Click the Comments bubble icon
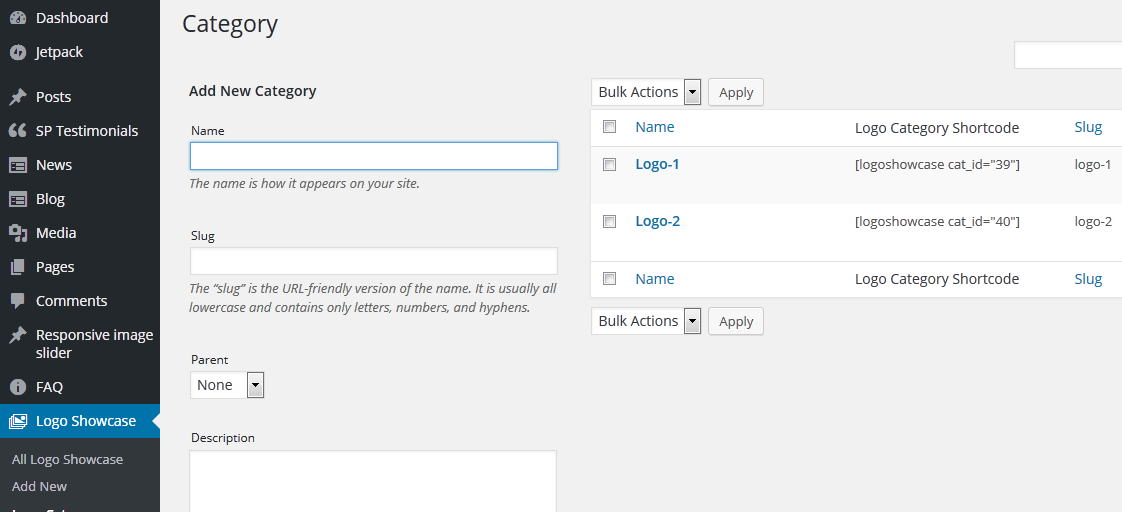This screenshot has width=1122, height=512. click(x=18, y=301)
